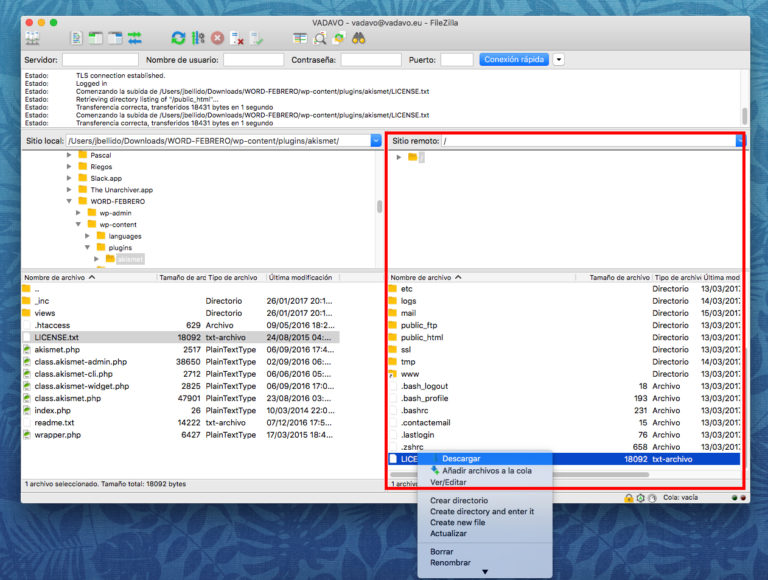Toggle the remote directory tree view icon
Viewport: 768px width, 580px height.
click(115, 38)
